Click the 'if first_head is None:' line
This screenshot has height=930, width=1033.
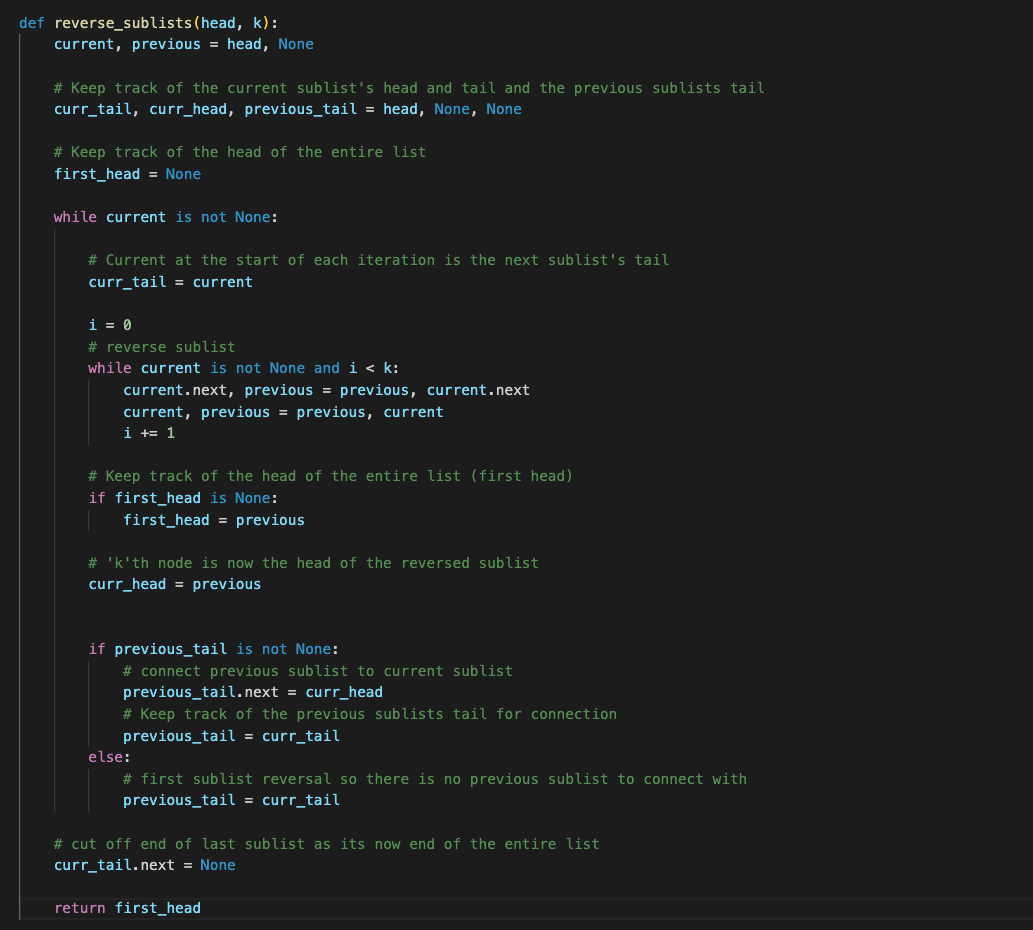183,498
